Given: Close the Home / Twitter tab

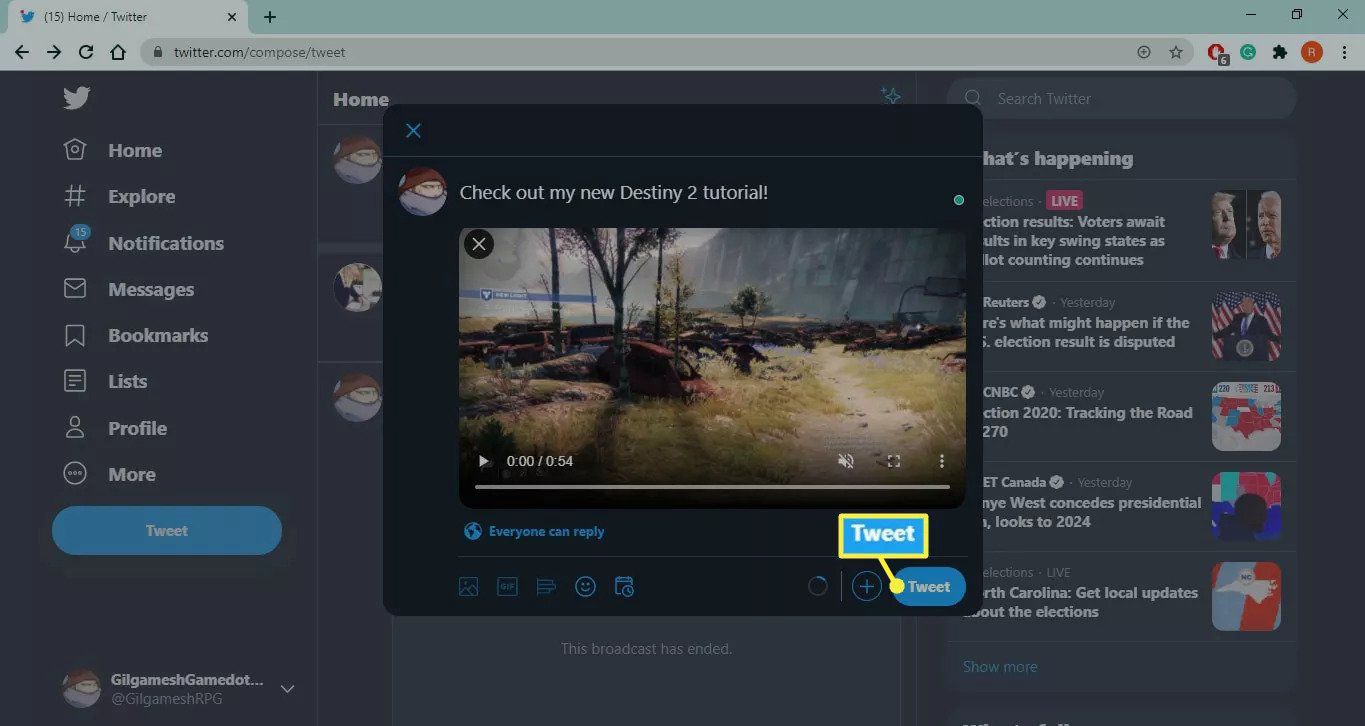Looking at the screenshot, I should (232, 17).
